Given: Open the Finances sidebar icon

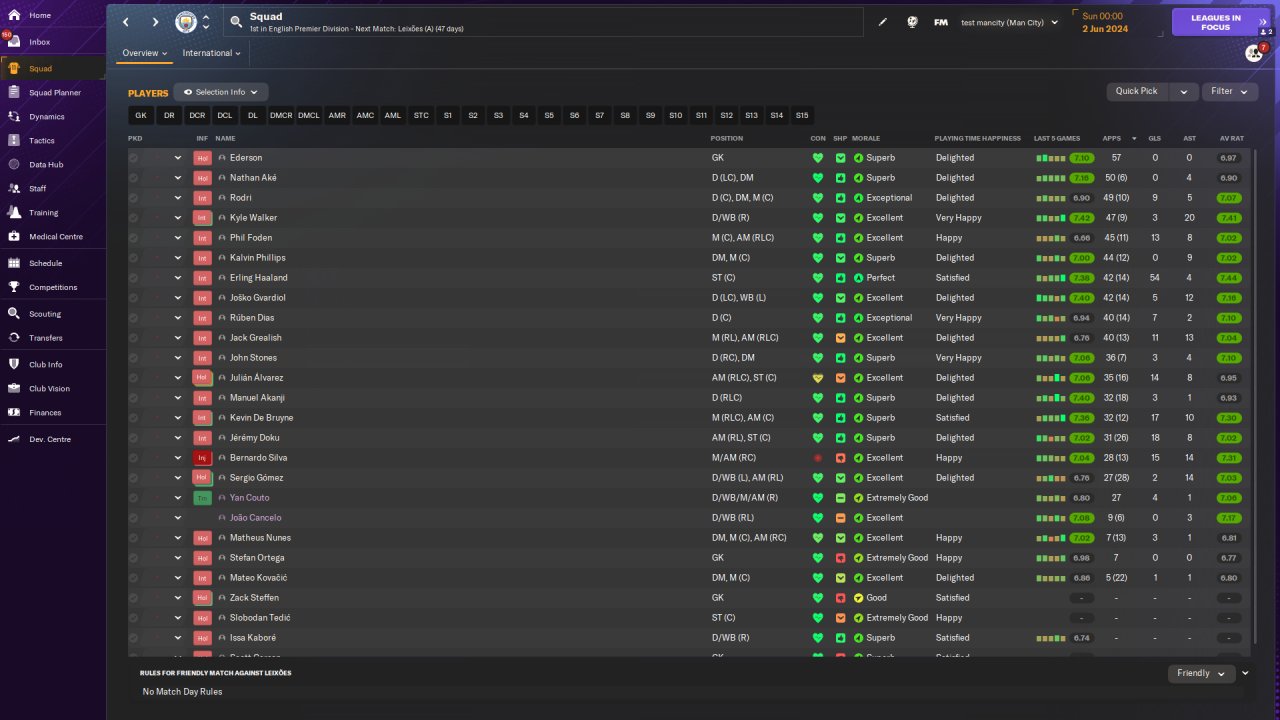Looking at the screenshot, I should click(14, 413).
